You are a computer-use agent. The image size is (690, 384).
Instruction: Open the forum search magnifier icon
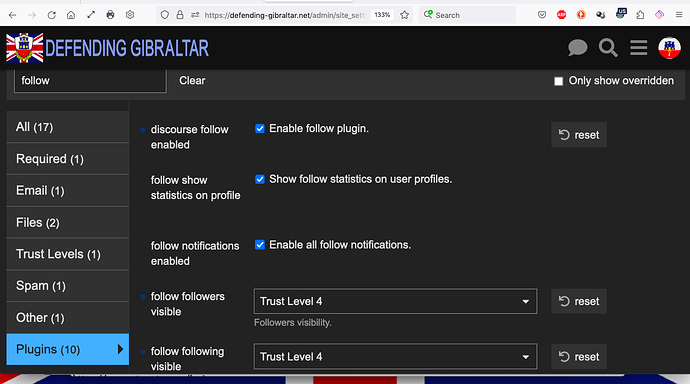tap(608, 48)
